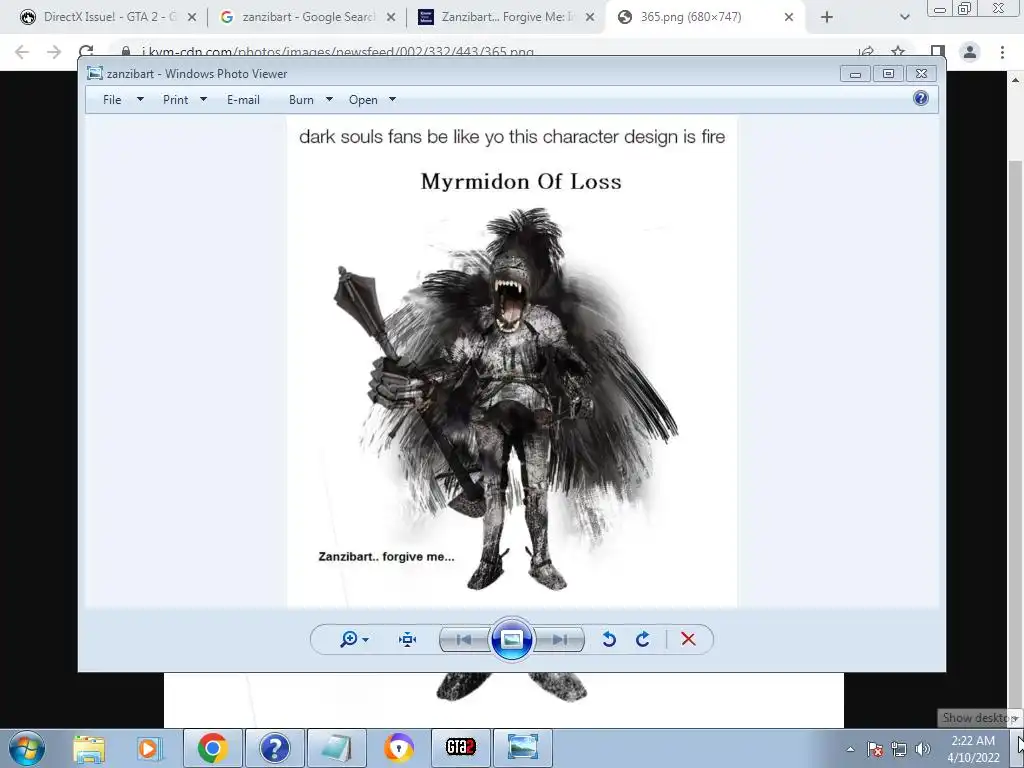Screen dimensions: 1024x768
Task: Reload the page in Chrome
Action: (86, 51)
